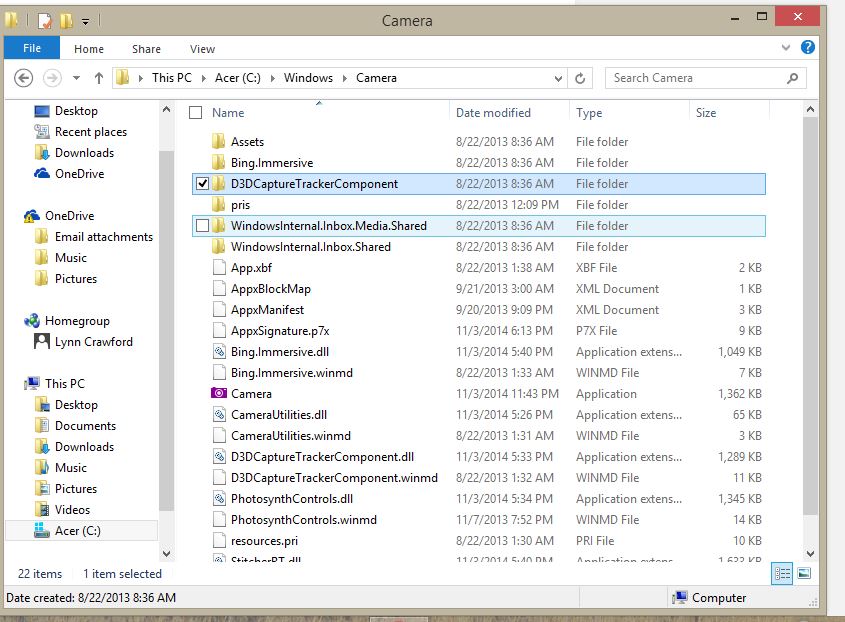The width and height of the screenshot is (845, 622).
Task: Click the App.xbf file icon
Action: coord(219,268)
